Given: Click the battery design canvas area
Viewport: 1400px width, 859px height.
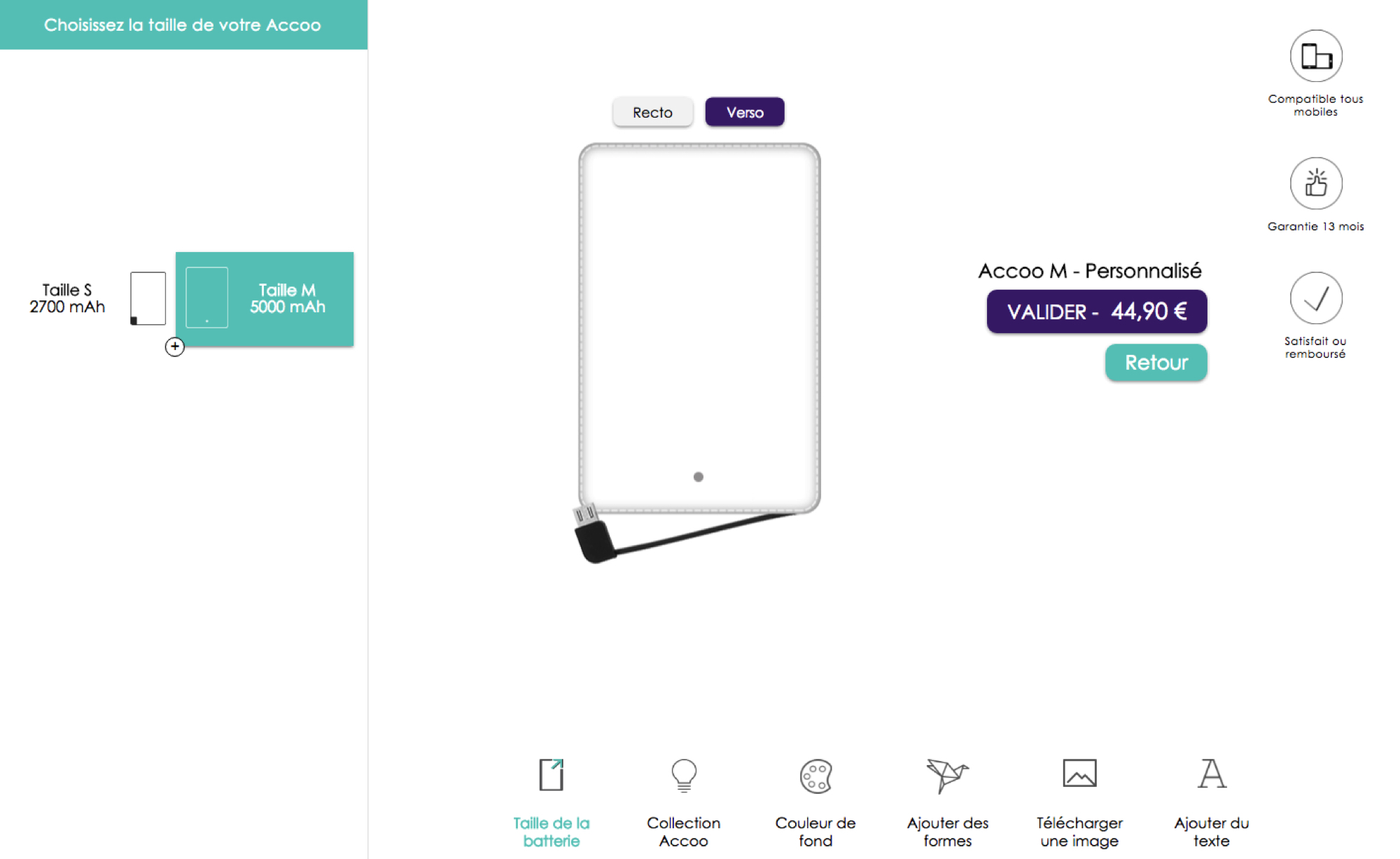Looking at the screenshot, I should [x=699, y=328].
